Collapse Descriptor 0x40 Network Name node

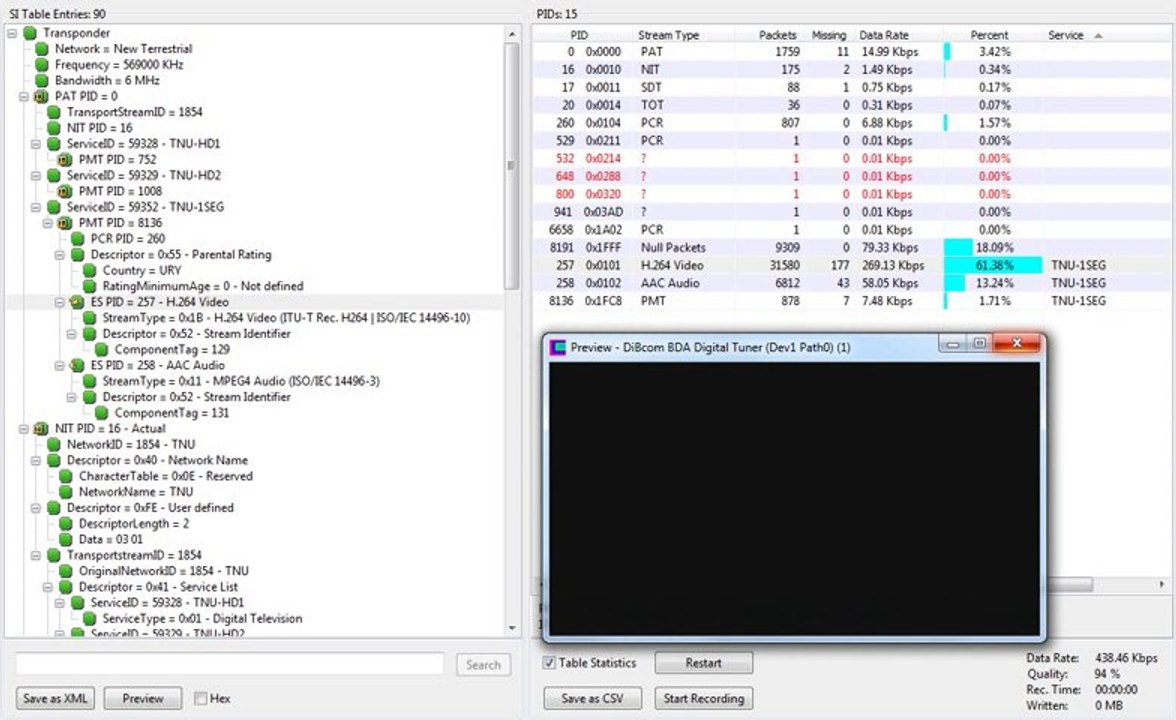coord(36,460)
